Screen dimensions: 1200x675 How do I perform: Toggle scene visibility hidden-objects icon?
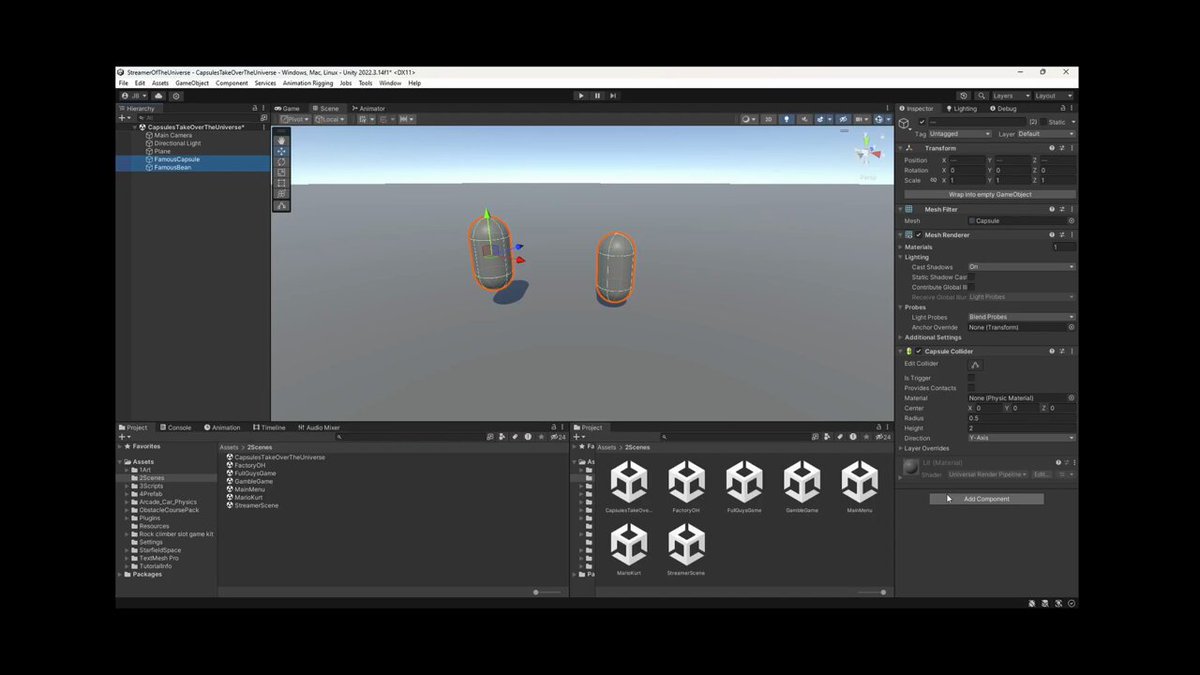click(843, 119)
